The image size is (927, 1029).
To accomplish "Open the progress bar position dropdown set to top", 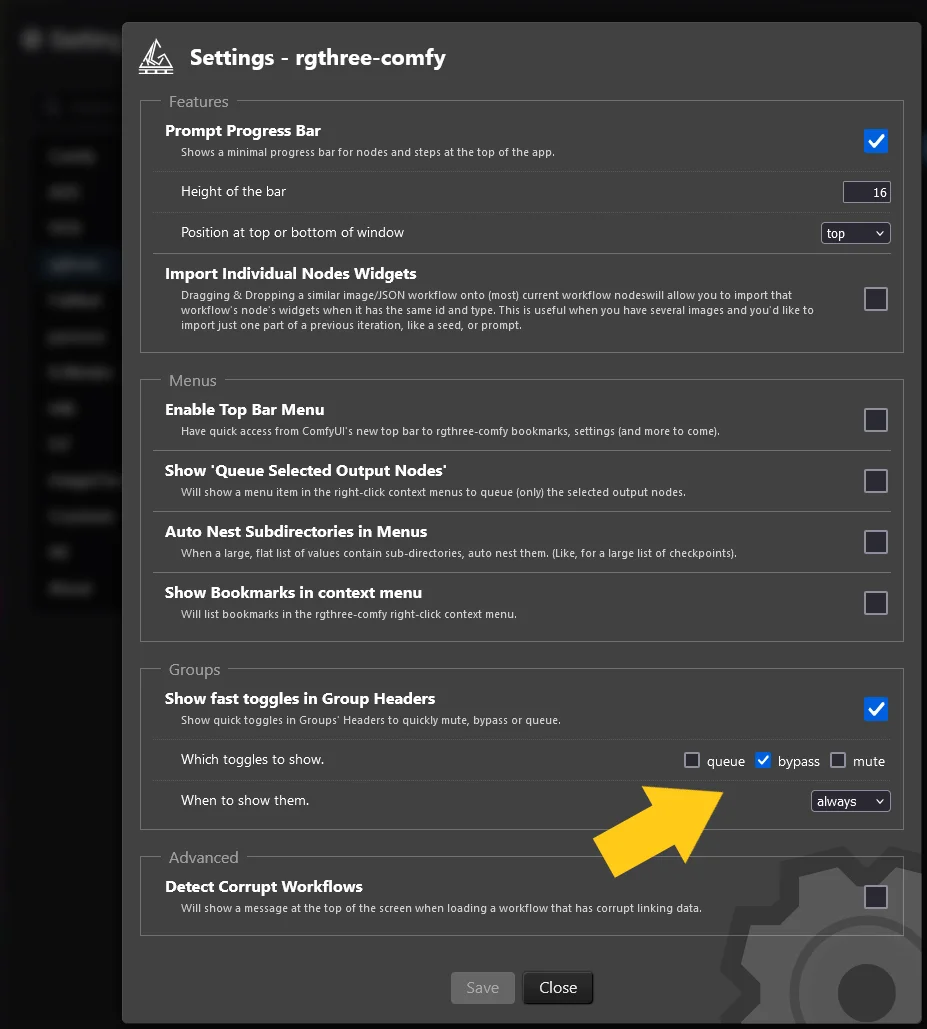I will (x=855, y=233).
